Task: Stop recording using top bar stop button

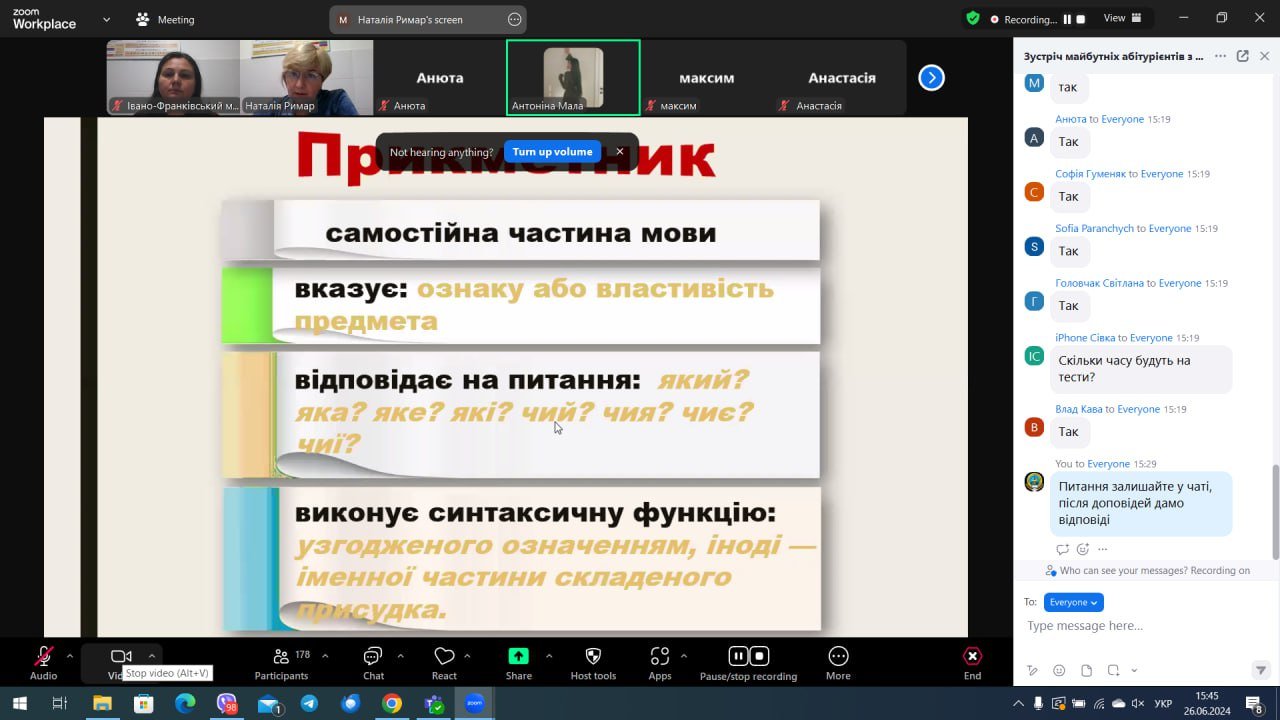Action: coord(1080,19)
